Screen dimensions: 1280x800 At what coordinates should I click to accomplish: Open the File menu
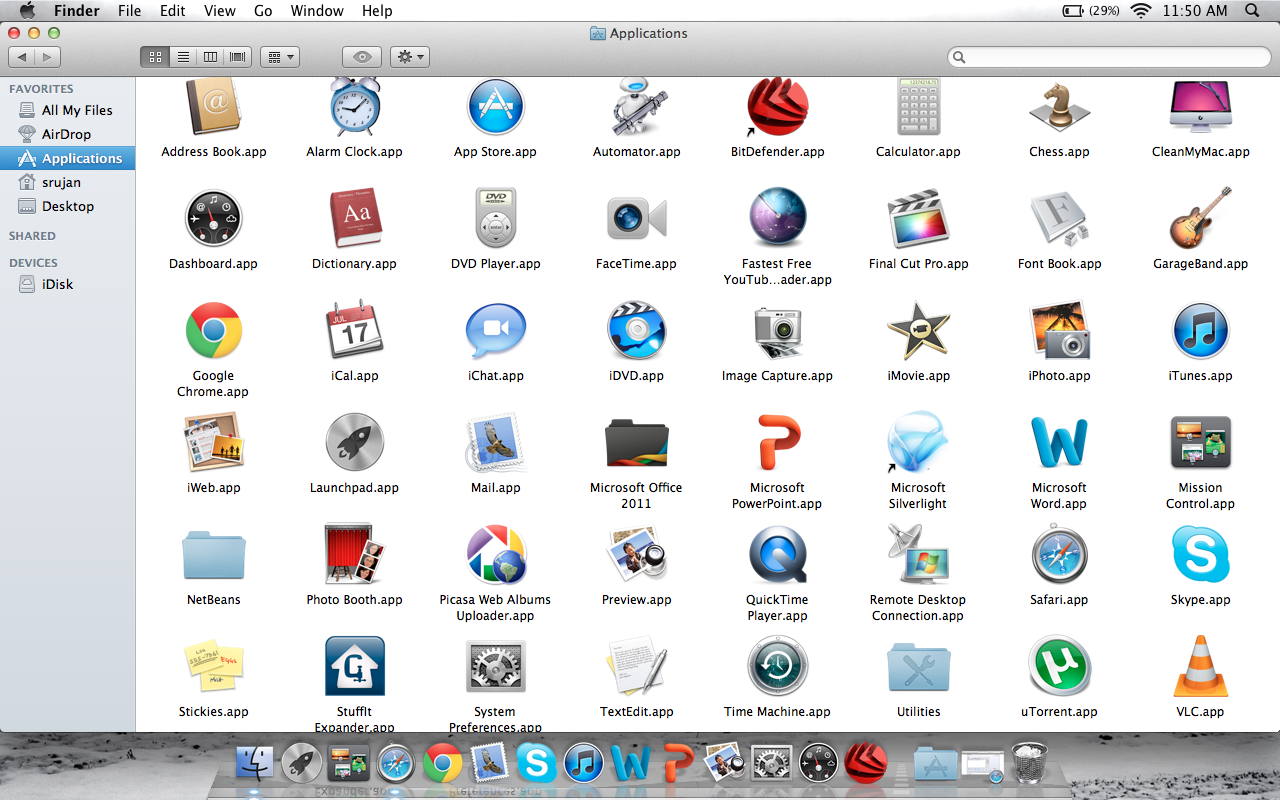[129, 11]
